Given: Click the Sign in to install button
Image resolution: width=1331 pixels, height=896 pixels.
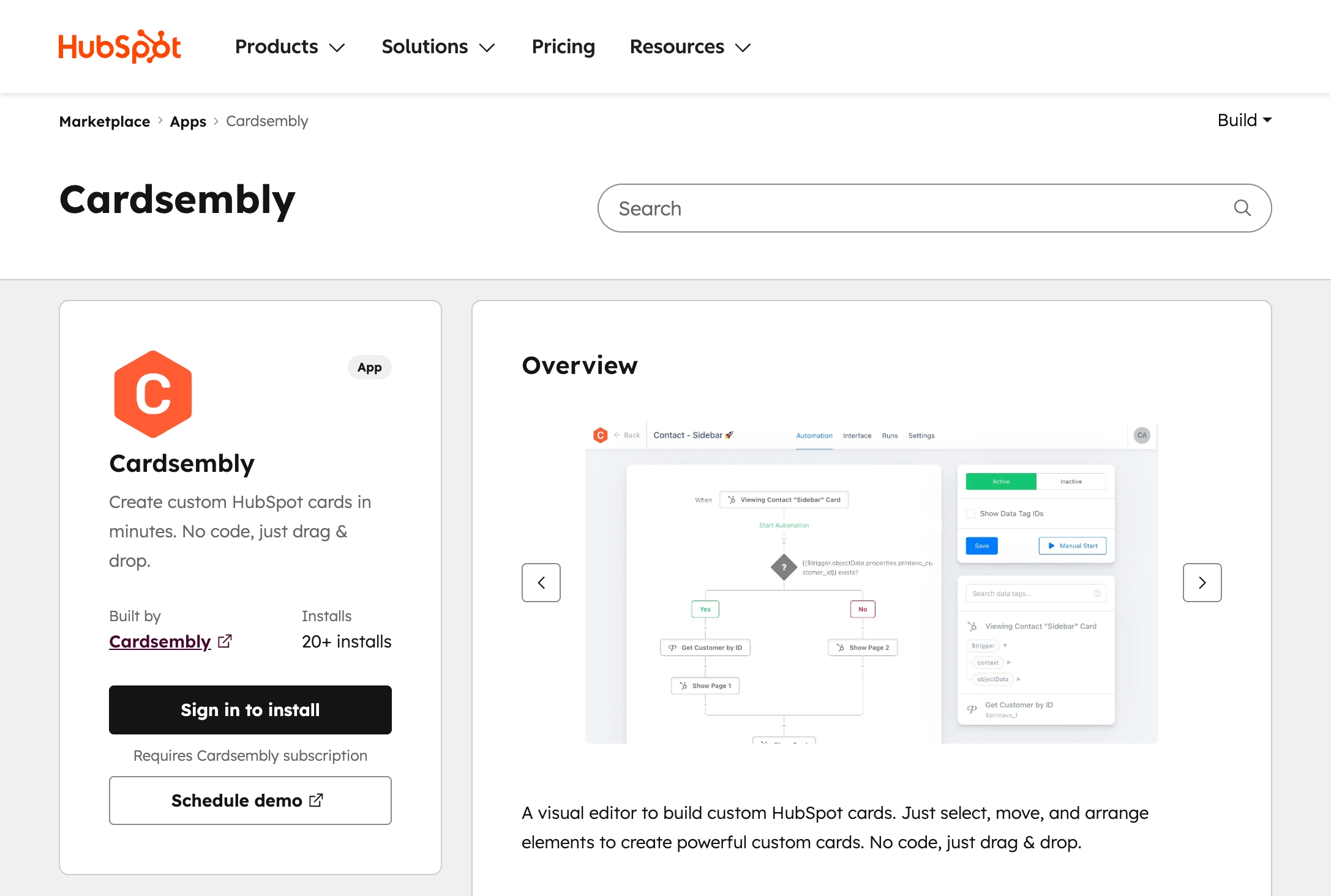Looking at the screenshot, I should 250,710.
